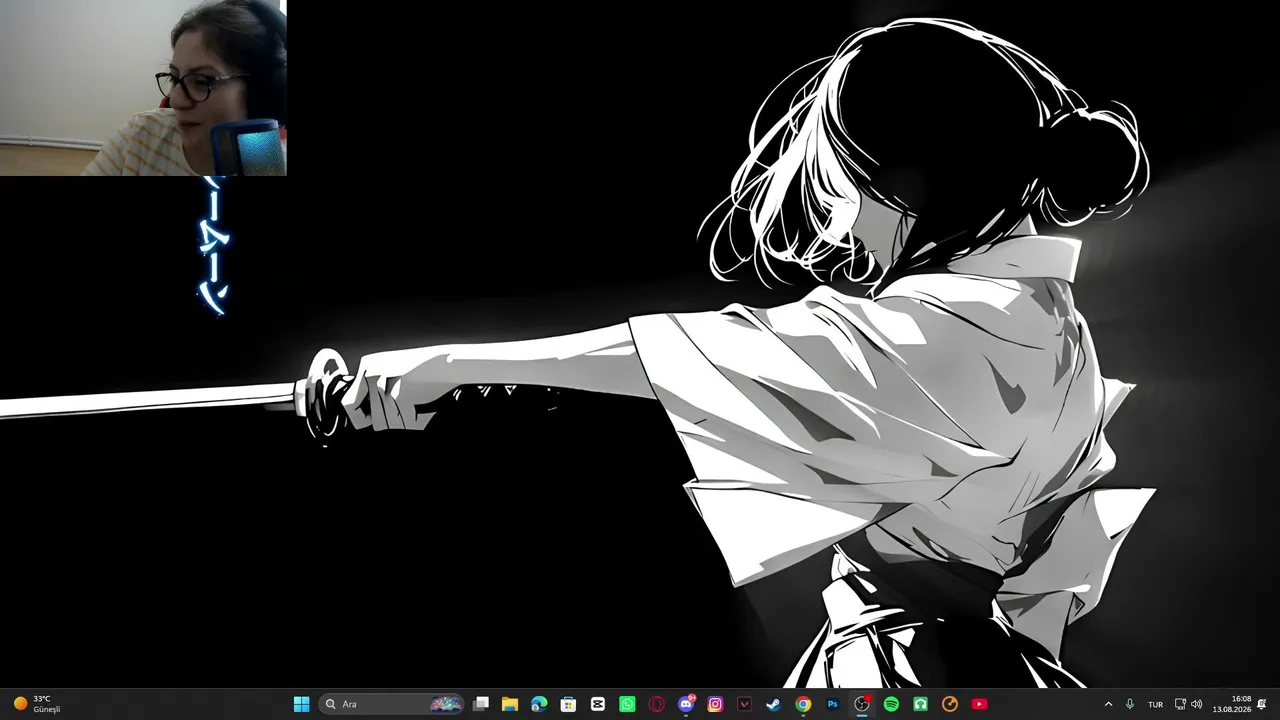
Task: Launch the Valorant icon
Action: 744,704
